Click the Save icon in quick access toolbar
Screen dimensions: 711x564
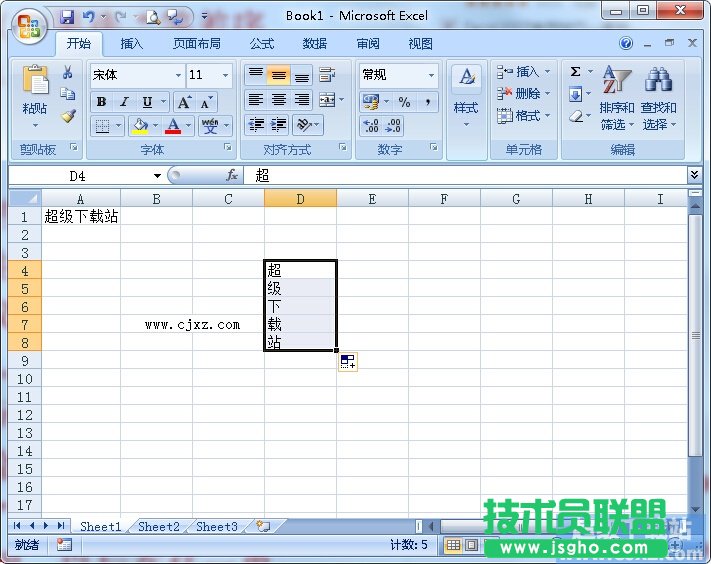(x=67, y=16)
